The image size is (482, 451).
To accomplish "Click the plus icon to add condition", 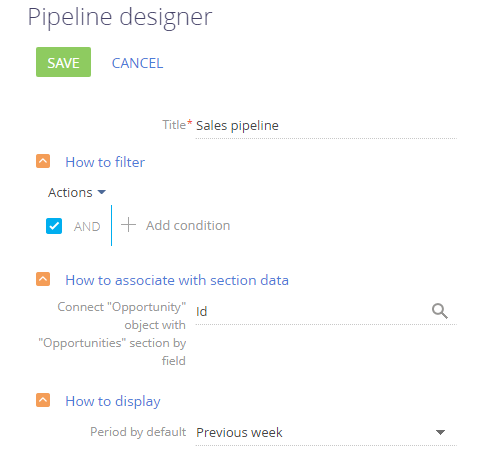I will click(x=128, y=225).
